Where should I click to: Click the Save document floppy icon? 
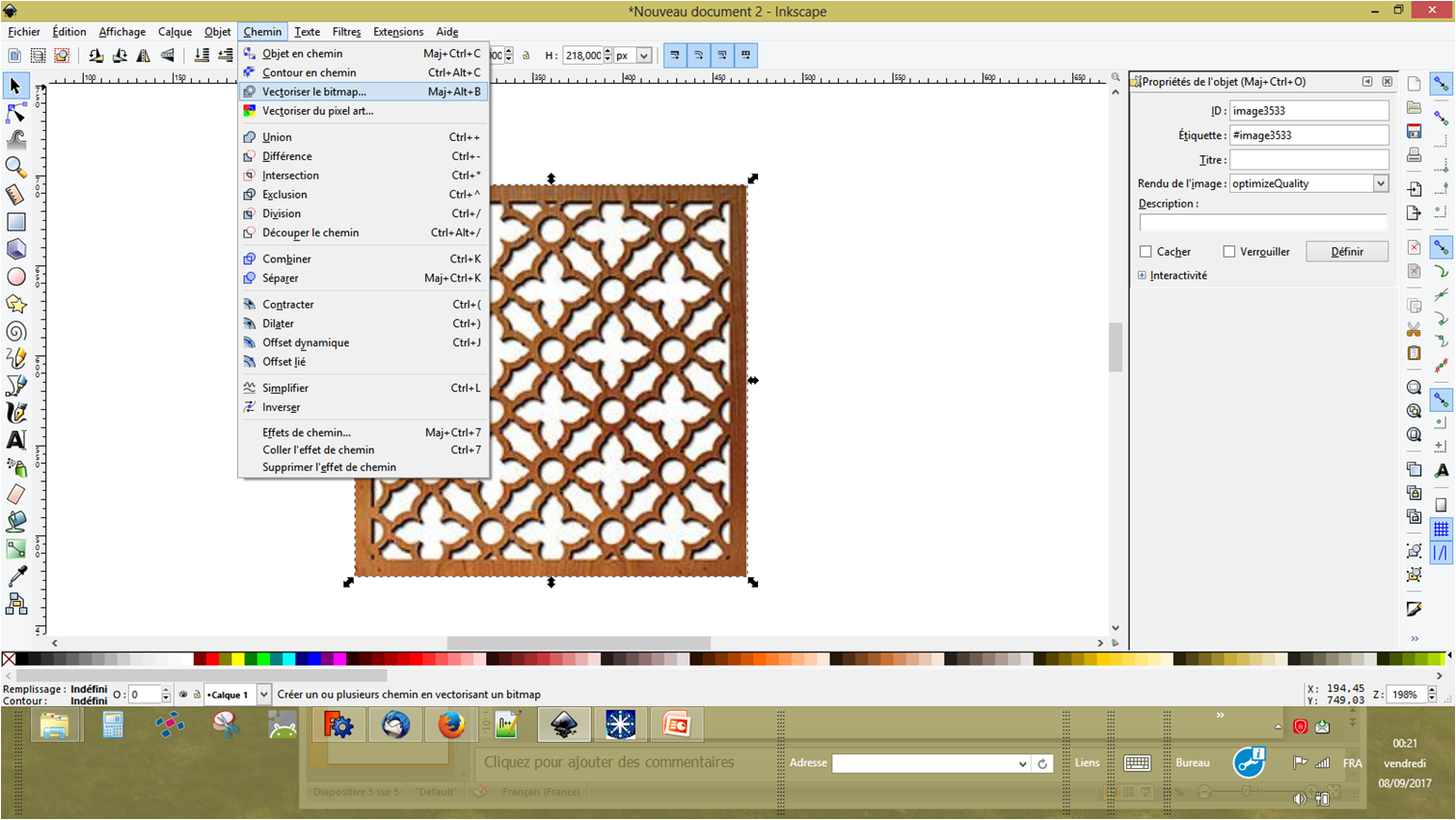[1414, 131]
